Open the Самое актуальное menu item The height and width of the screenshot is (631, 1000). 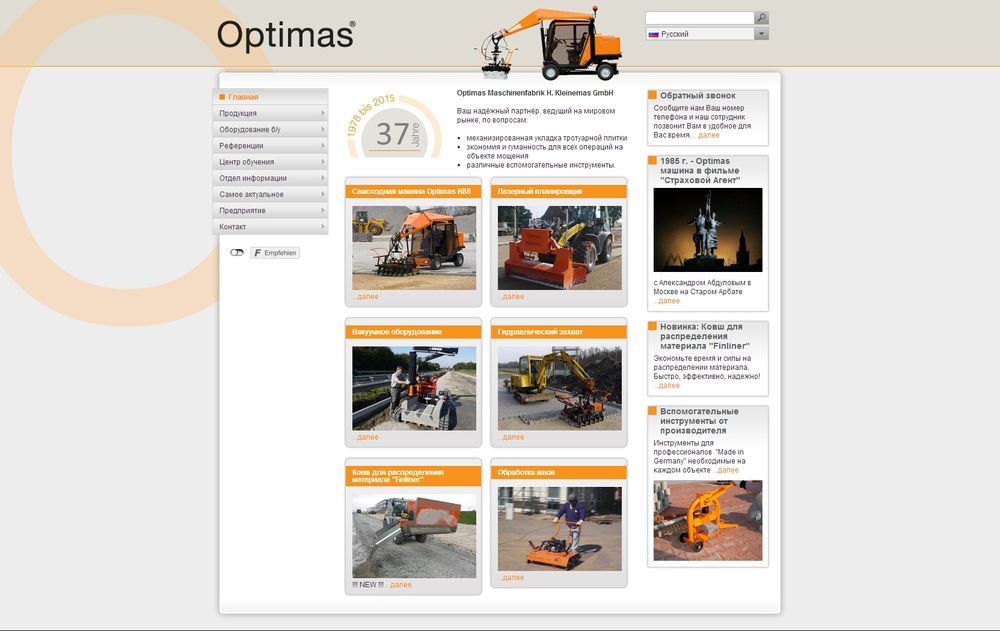click(x=270, y=194)
